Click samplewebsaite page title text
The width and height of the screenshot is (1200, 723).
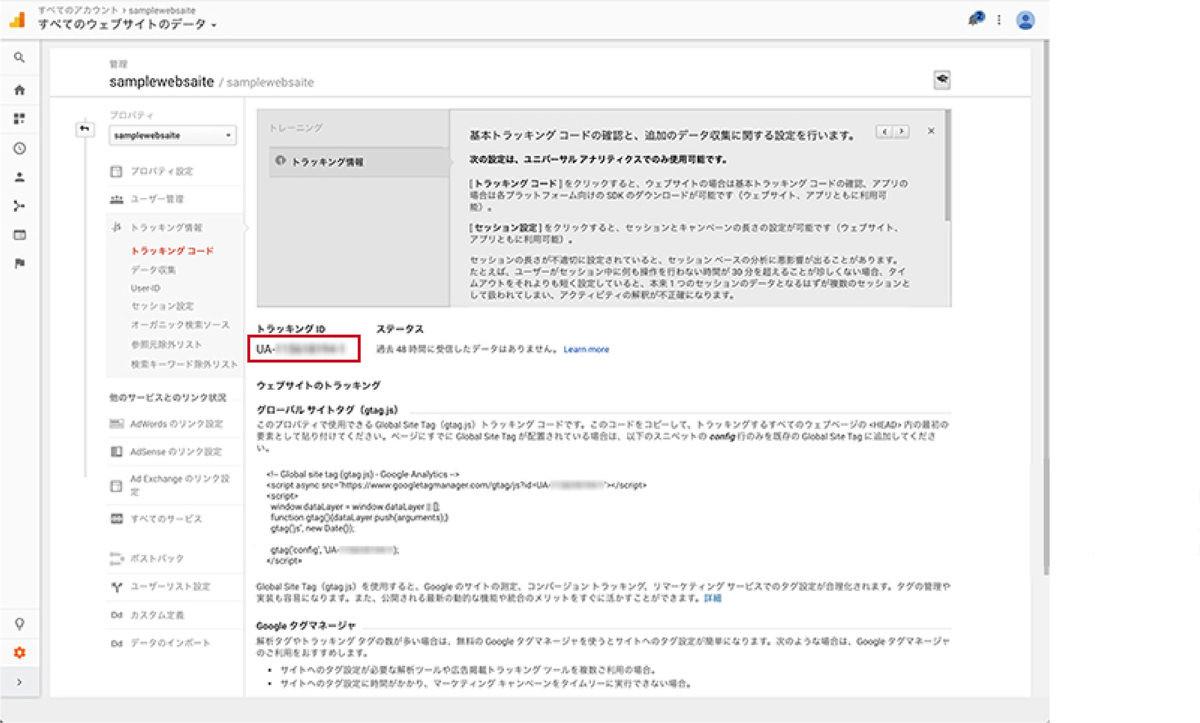162,83
